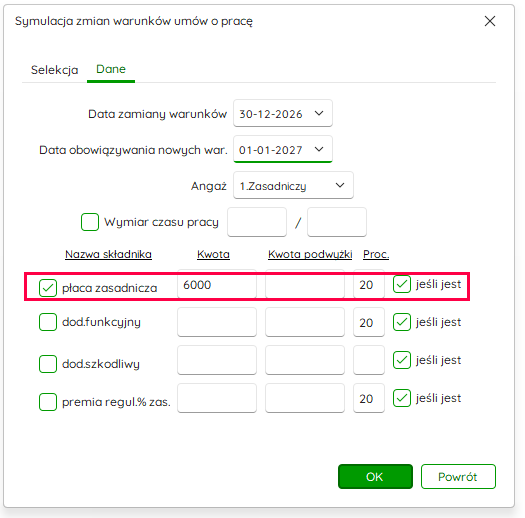Click Kwota podwyżki field for płaca zasadnicza
This screenshot has height=518, width=525.
pos(305,285)
